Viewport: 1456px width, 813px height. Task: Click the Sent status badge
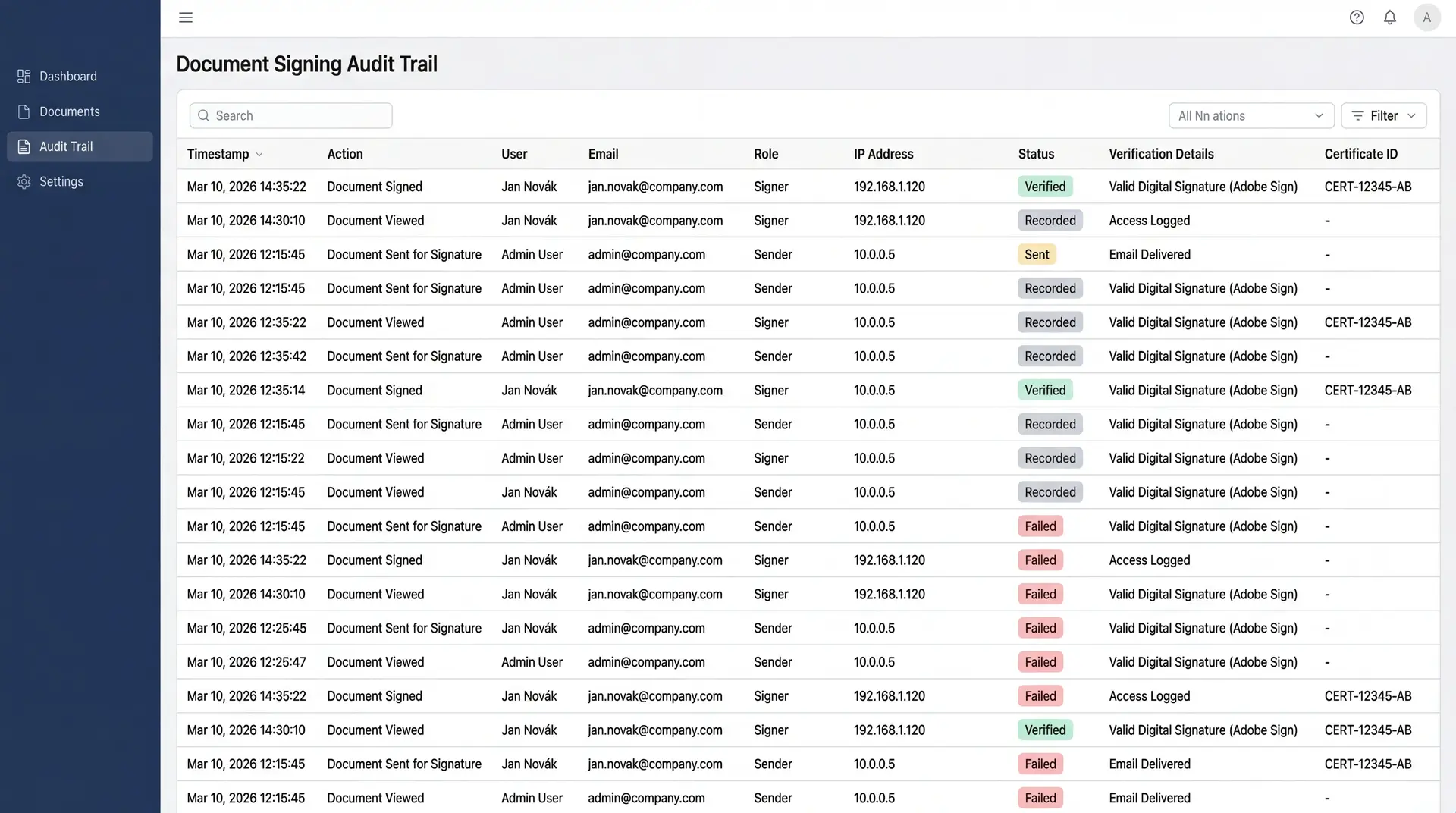click(1036, 254)
